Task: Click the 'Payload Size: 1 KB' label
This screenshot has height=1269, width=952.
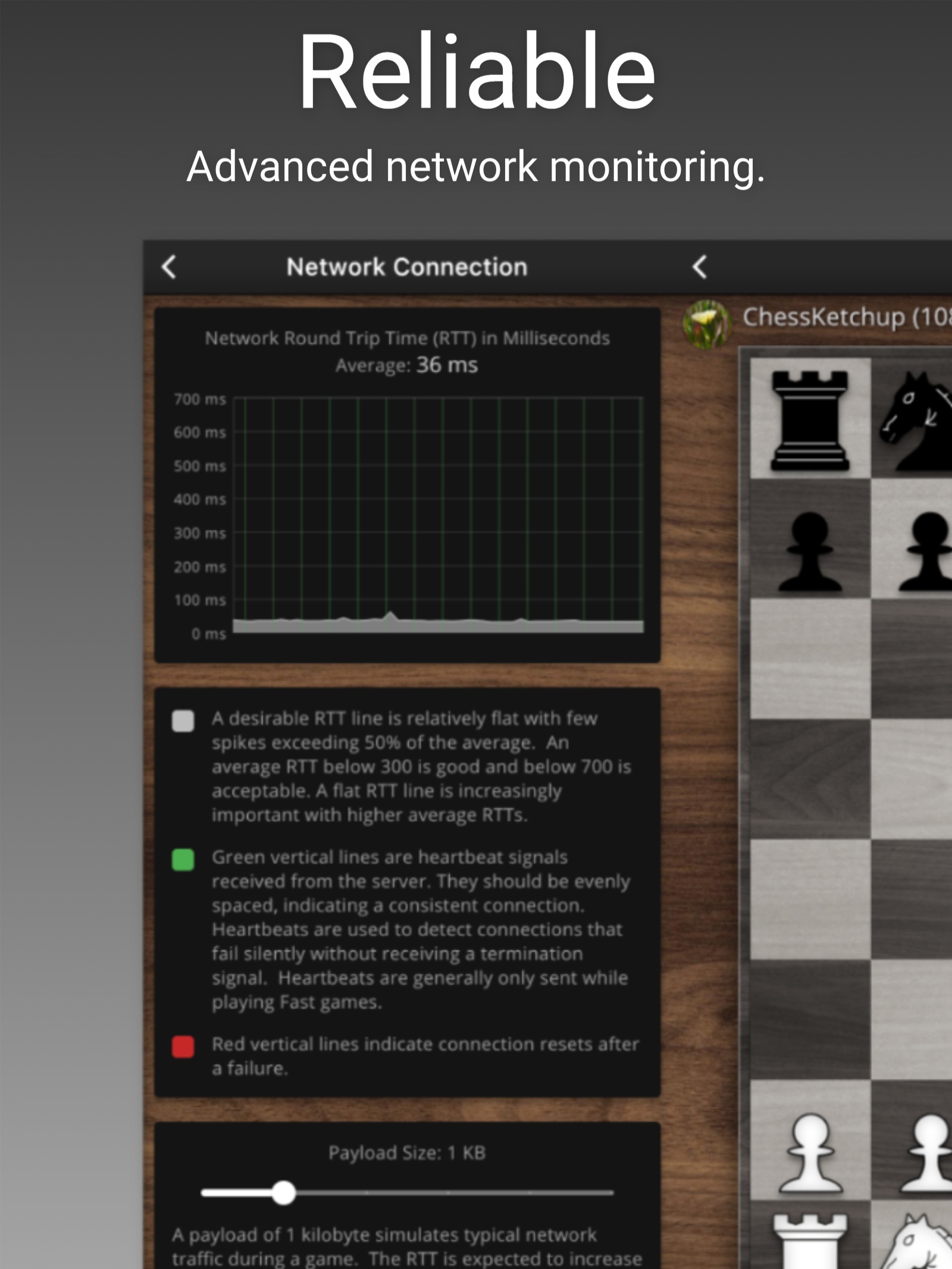Action: click(407, 1153)
